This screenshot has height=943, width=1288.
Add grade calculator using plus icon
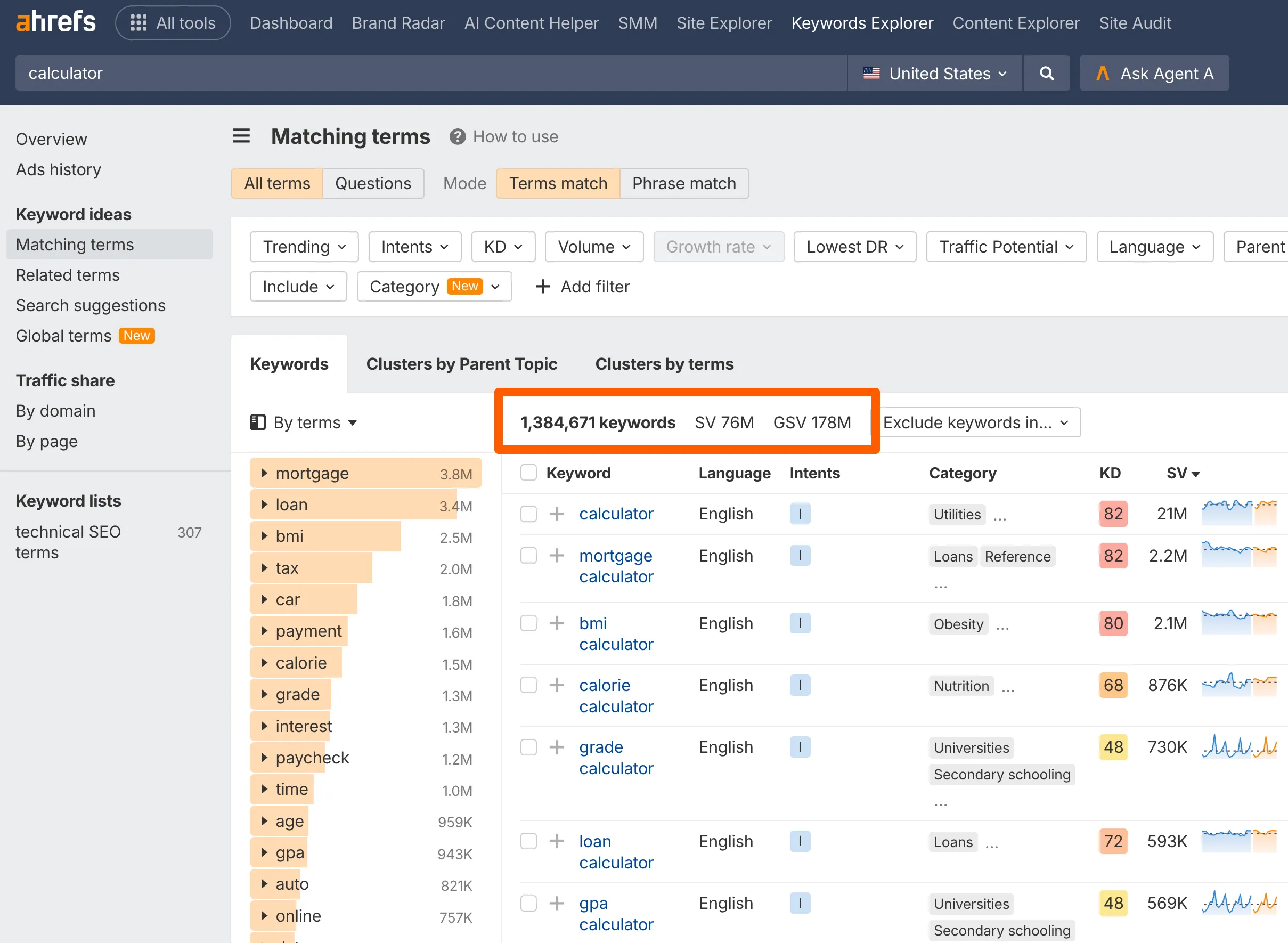pos(557,747)
